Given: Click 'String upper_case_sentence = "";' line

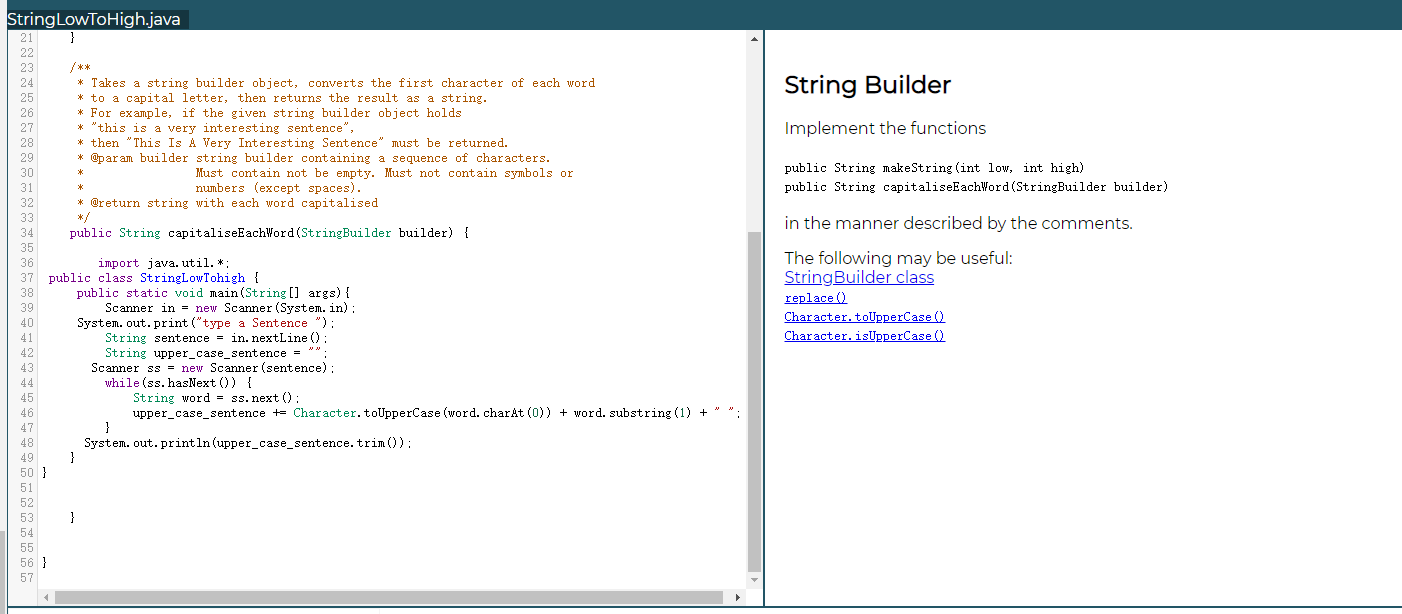Looking at the screenshot, I should tap(217, 353).
